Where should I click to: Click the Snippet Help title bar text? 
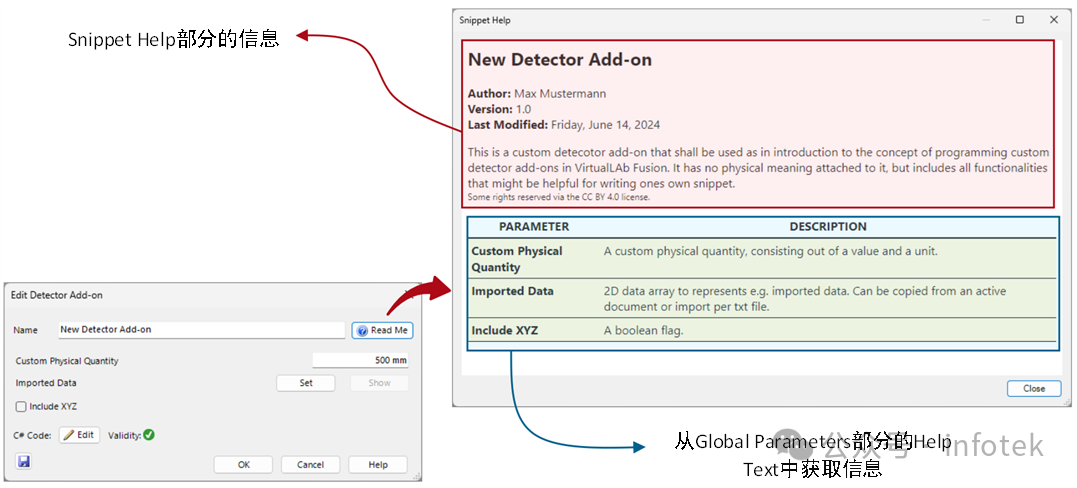(485, 21)
